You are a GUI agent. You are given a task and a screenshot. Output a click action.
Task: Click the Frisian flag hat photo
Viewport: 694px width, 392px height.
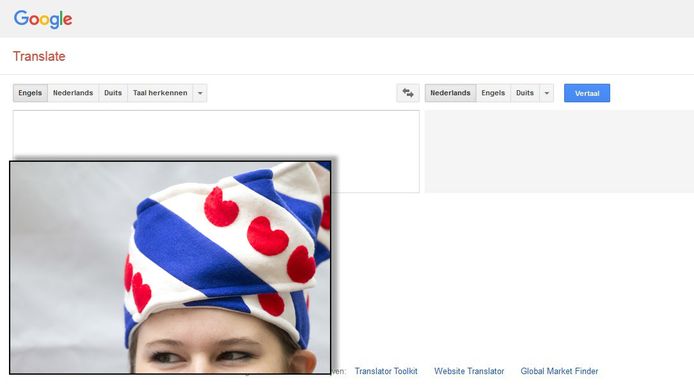[x=170, y=267]
